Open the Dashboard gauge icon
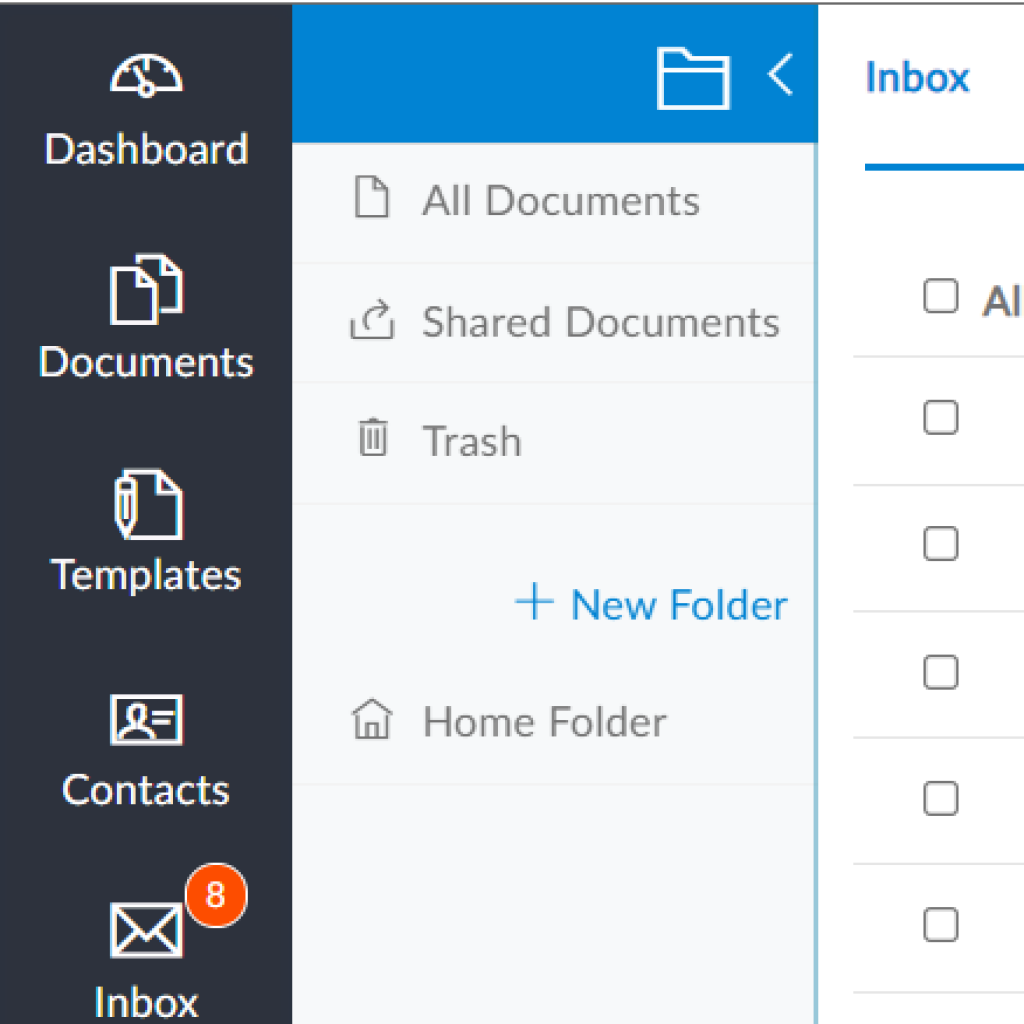The width and height of the screenshot is (1024, 1024). click(146, 76)
